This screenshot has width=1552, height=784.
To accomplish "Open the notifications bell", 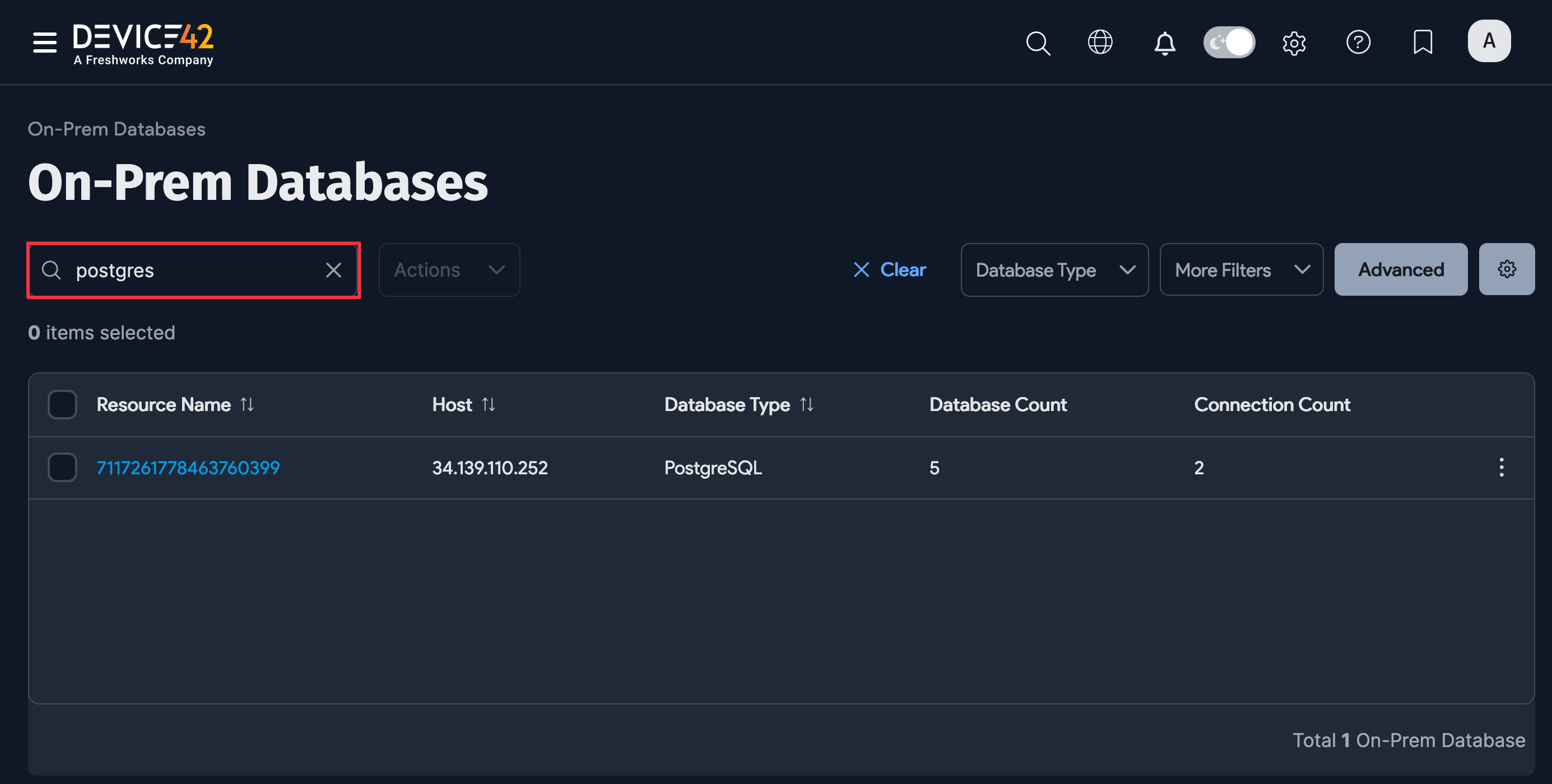I will pyautogui.click(x=1165, y=42).
